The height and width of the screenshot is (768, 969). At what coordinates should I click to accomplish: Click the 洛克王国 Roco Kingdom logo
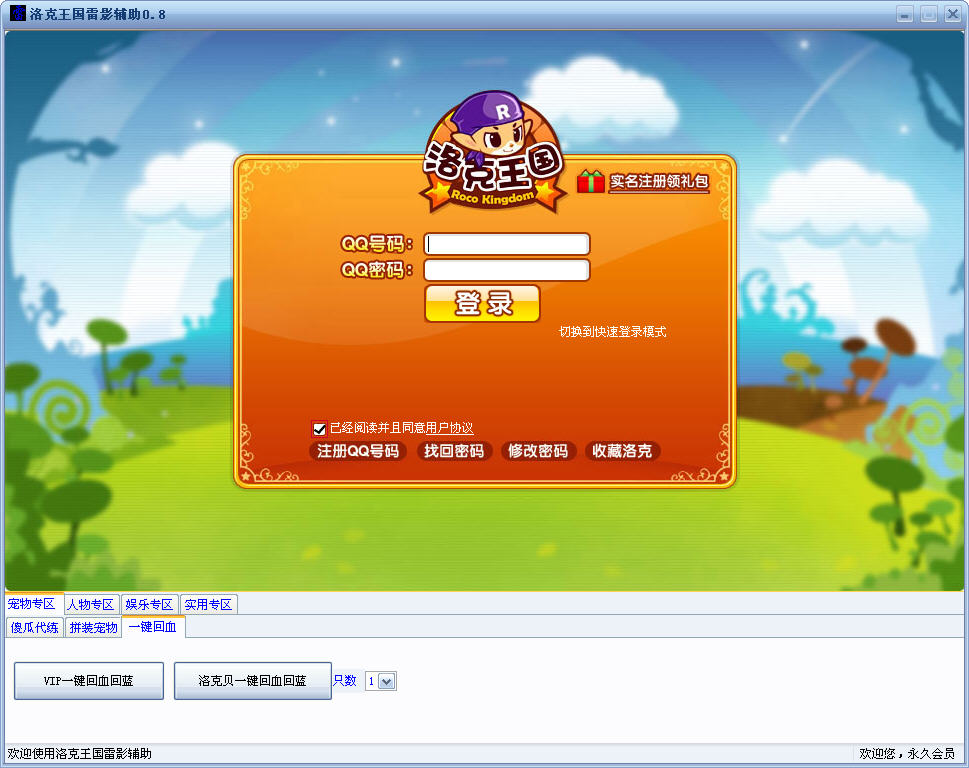point(493,153)
